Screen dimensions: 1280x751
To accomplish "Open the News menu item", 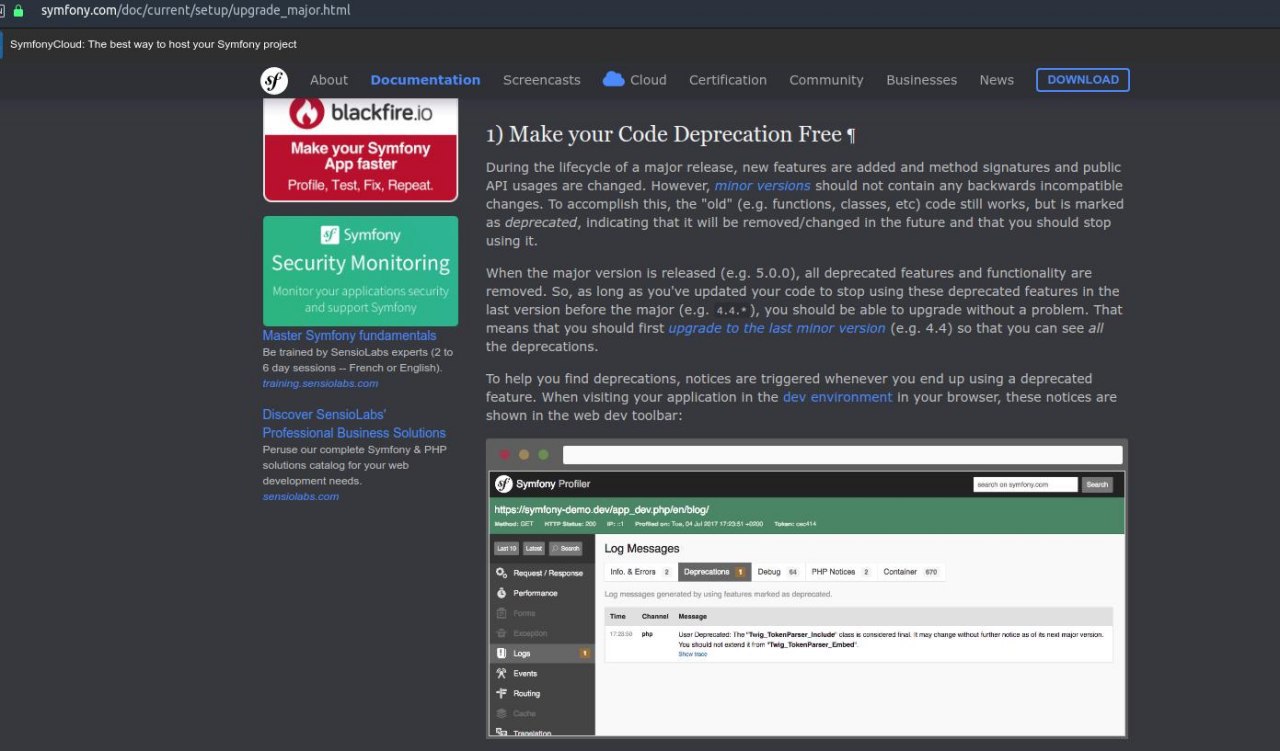I will coord(996,80).
